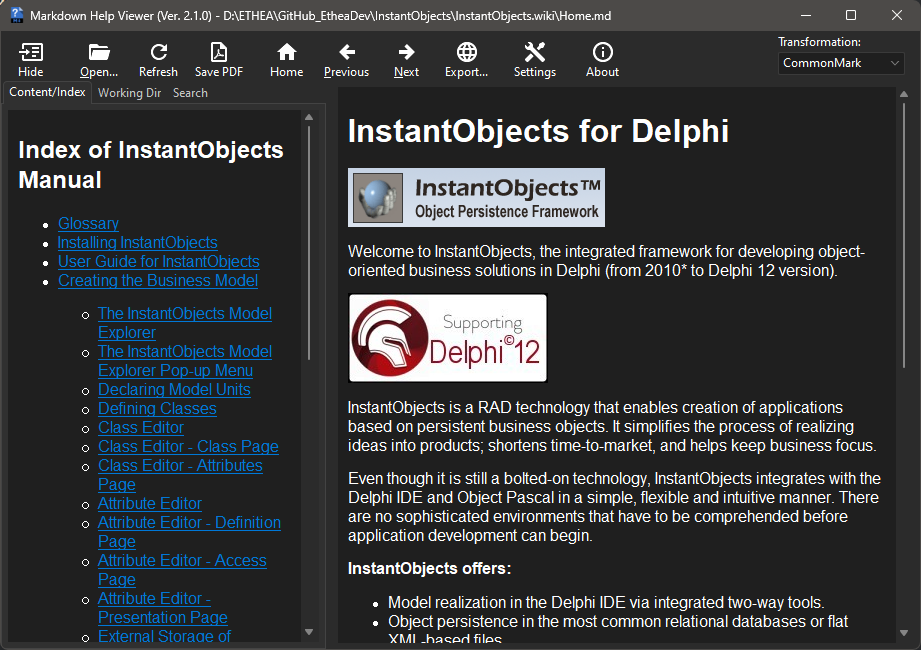This screenshot has height=650, width=921.
Task: Click index panel scroll down arrow
Action: [309, 632]
